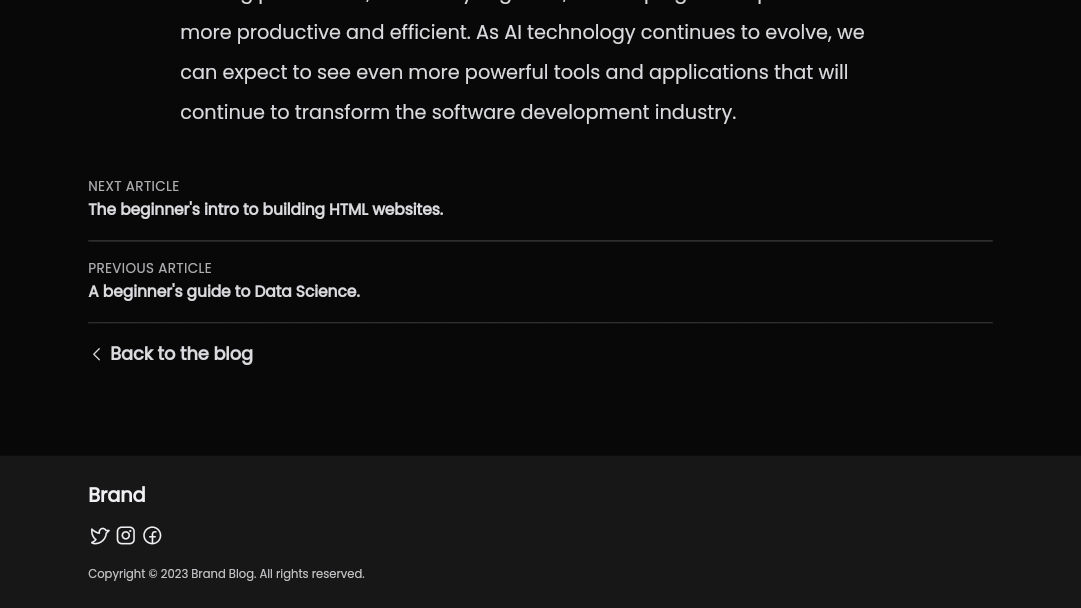1081x608 pixels.
Task: Click the words "Data Science" in previous article title
Action: point(306,292)
